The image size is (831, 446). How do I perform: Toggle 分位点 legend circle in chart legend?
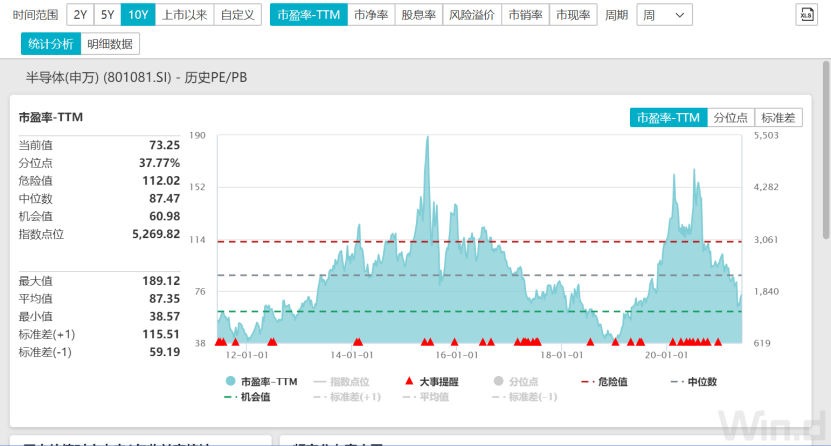(x=517, y=381)
